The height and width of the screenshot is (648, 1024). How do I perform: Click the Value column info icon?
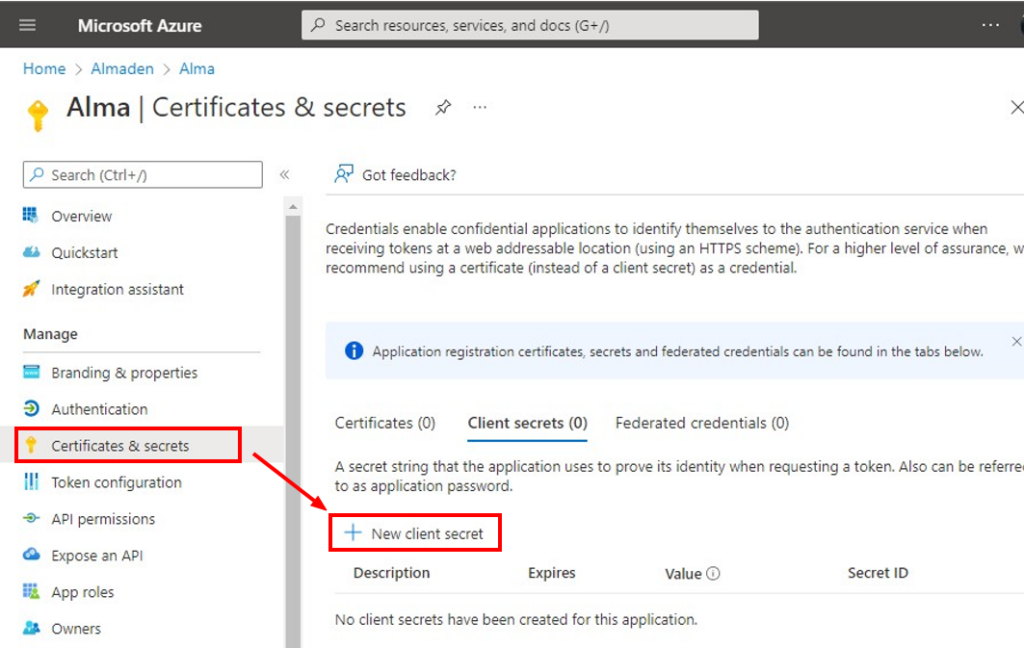pyautogui.click(x=712, y=572)
